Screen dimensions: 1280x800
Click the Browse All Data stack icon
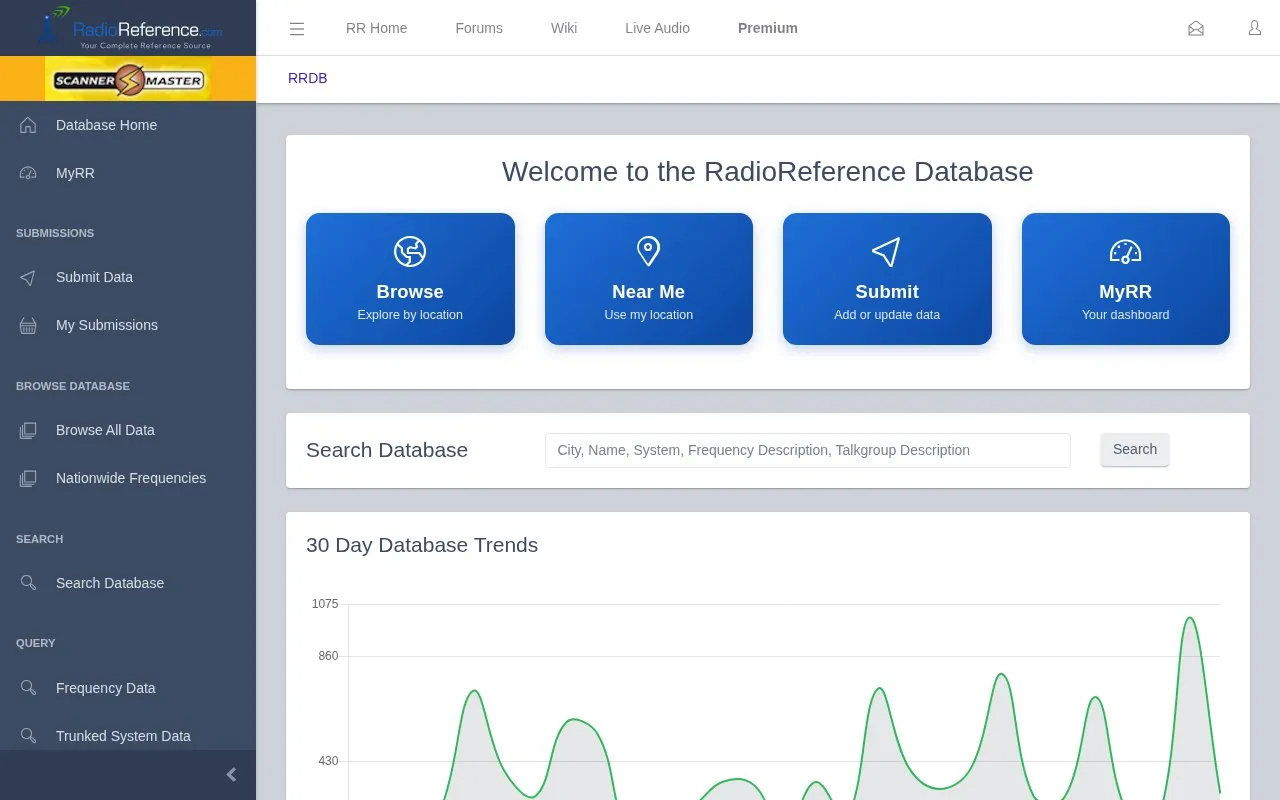click(28, 430)
